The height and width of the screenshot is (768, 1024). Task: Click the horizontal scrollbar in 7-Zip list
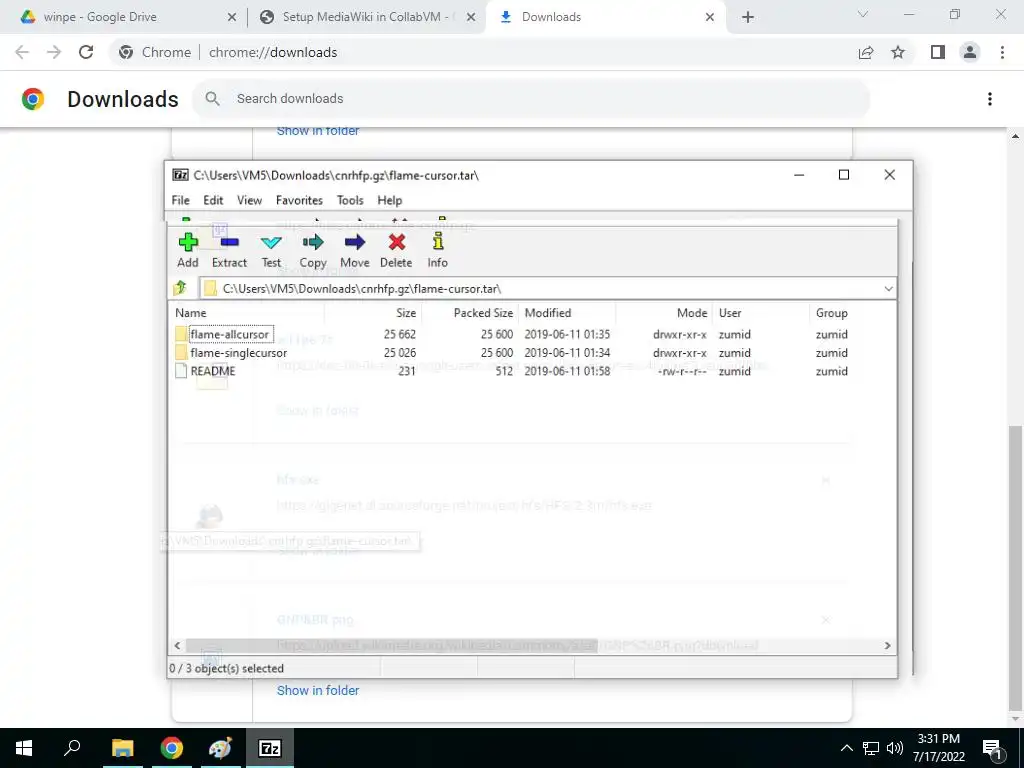click(x=392, y=645)
